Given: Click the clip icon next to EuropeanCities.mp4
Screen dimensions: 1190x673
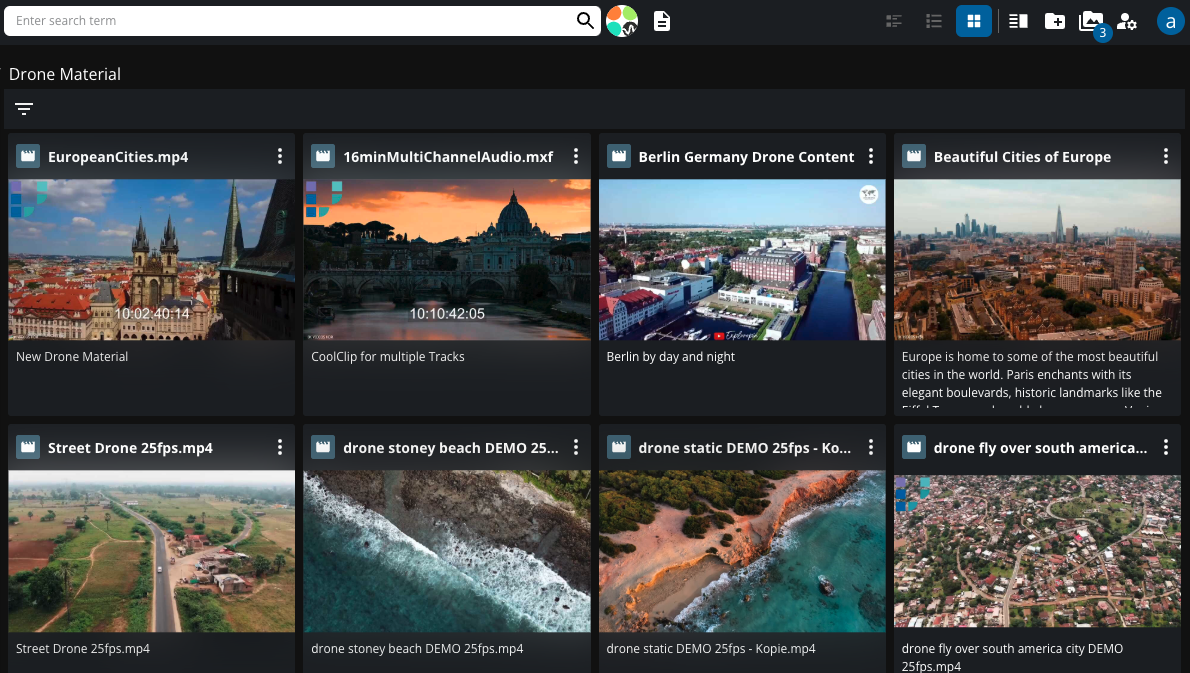Looking at the screenshot, I should pos(28,156).
